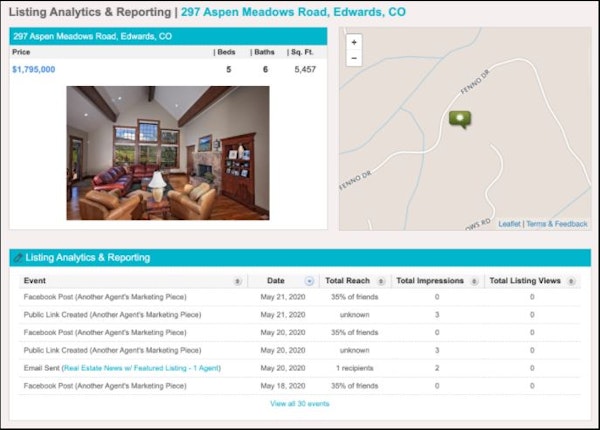Screen dimensions: 600x430
Task: Open the Leaflet attribution link
Action: pos(509,224)
